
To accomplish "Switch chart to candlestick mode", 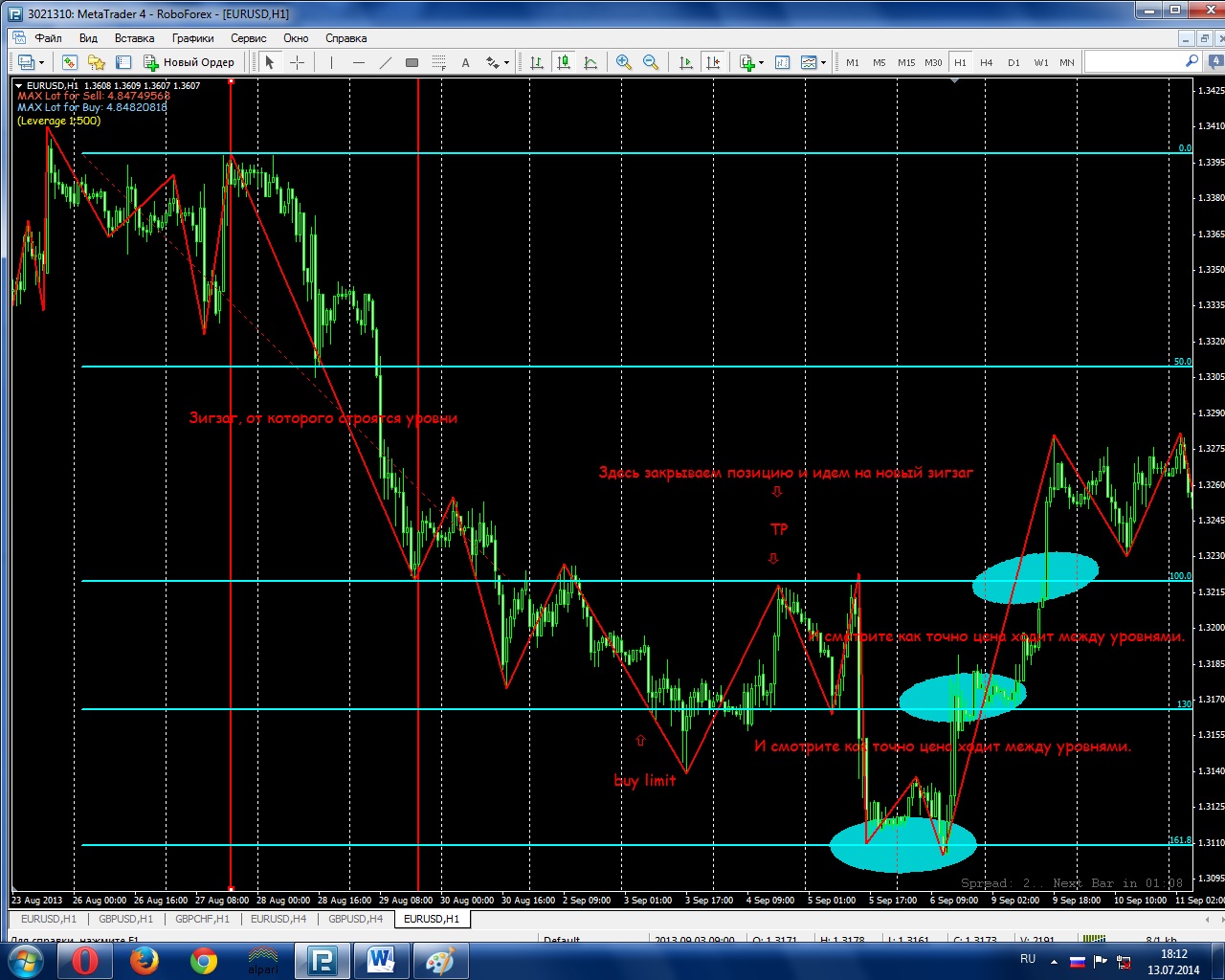I will (x=564, y=62).
